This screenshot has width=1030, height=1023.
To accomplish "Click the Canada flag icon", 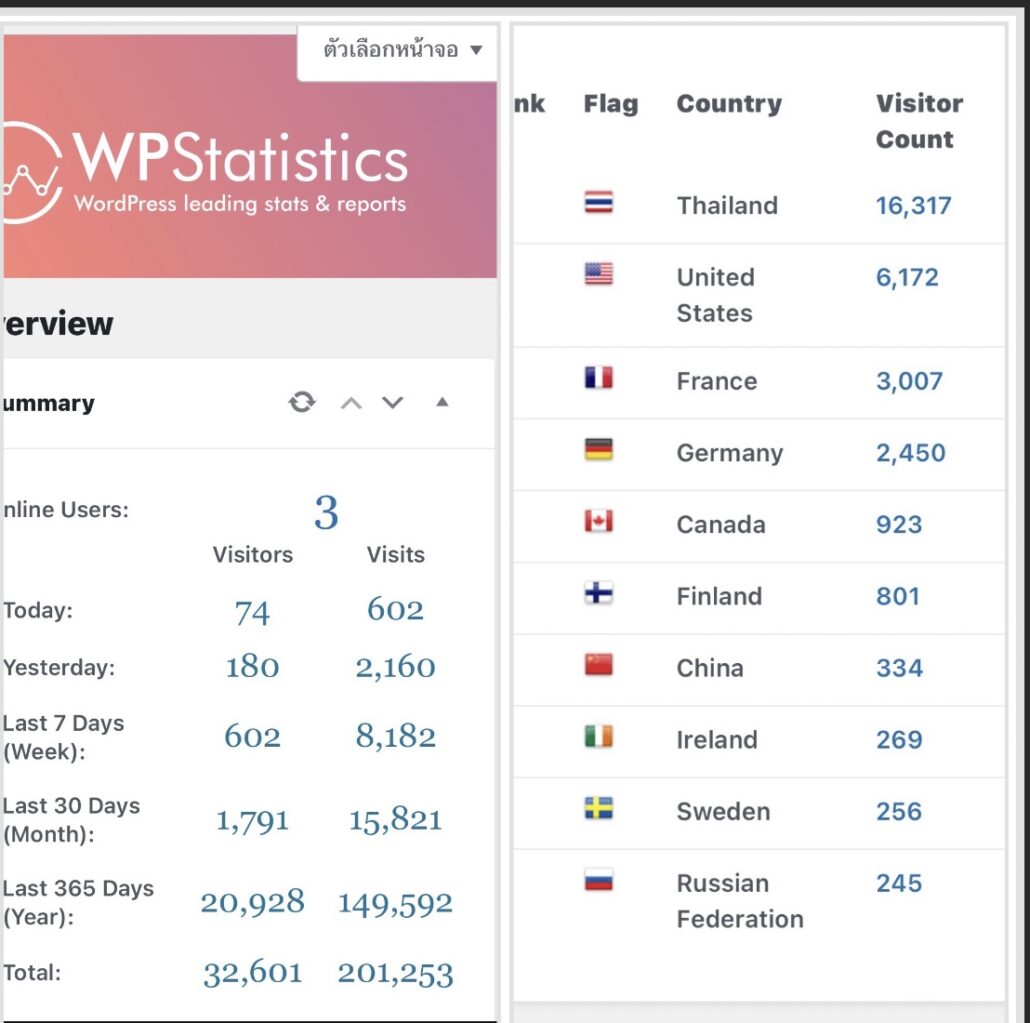I will click(598, 522).
